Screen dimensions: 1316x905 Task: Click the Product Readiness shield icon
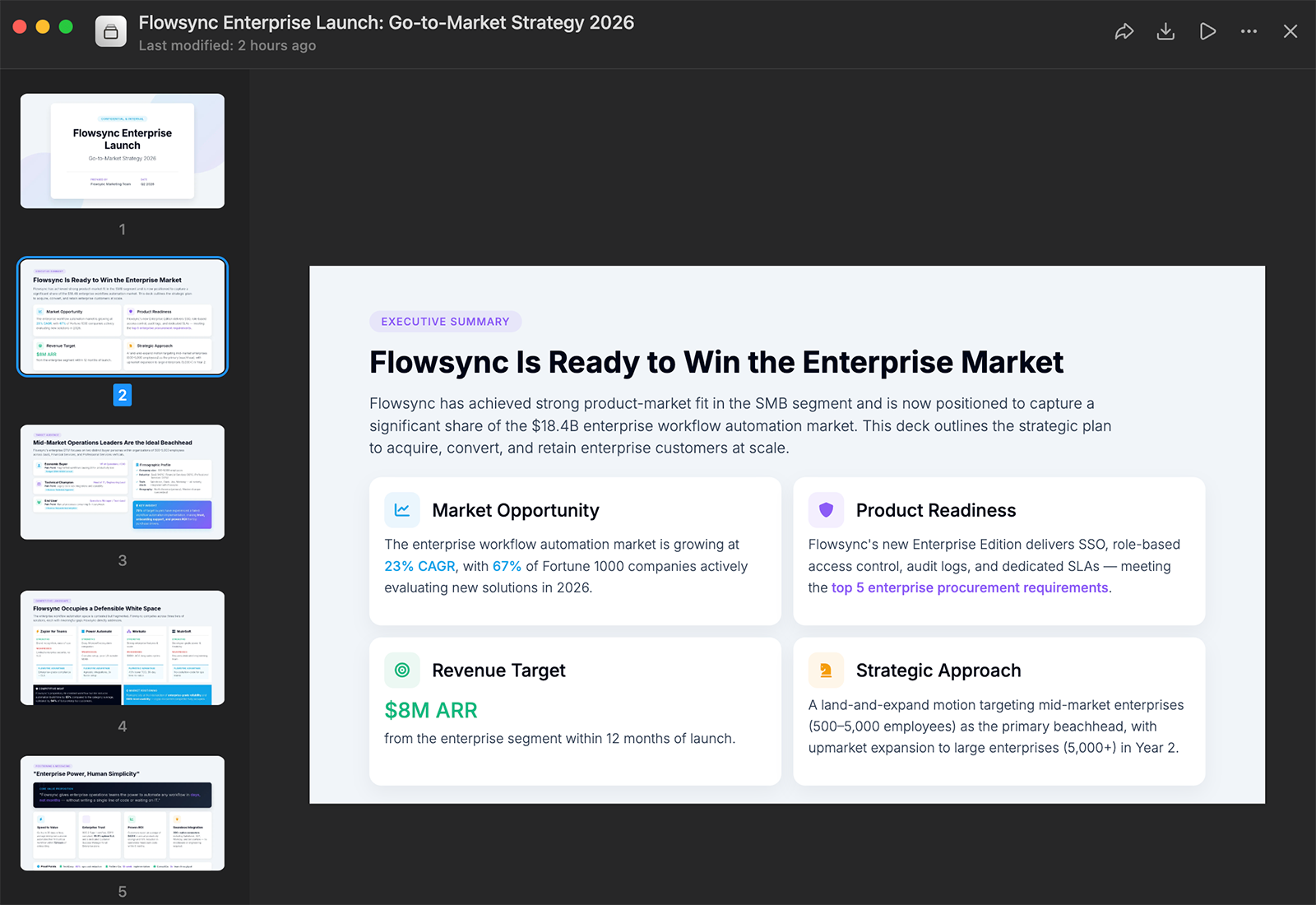826,510
